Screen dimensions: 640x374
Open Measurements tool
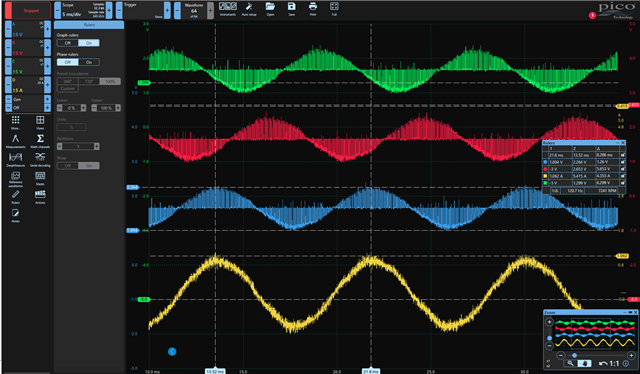point(16,141)
